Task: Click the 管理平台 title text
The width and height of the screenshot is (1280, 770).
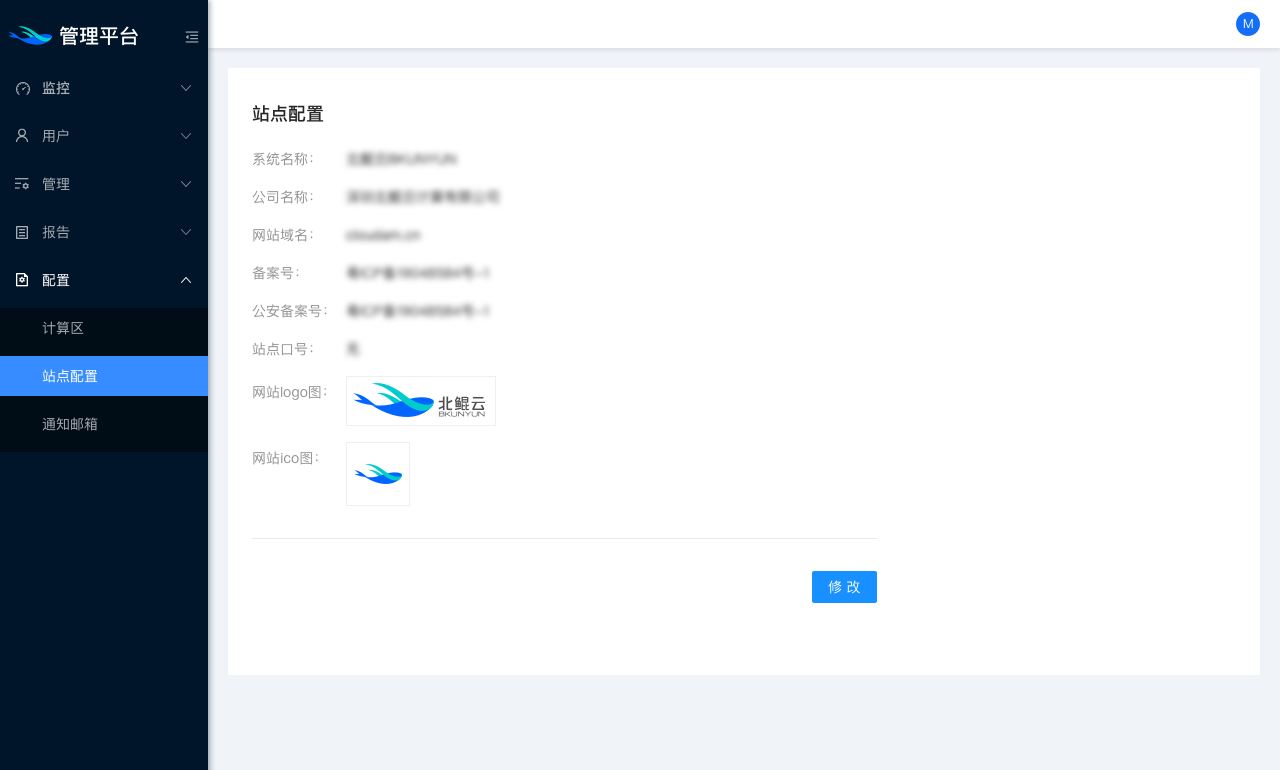Action: 99,36
